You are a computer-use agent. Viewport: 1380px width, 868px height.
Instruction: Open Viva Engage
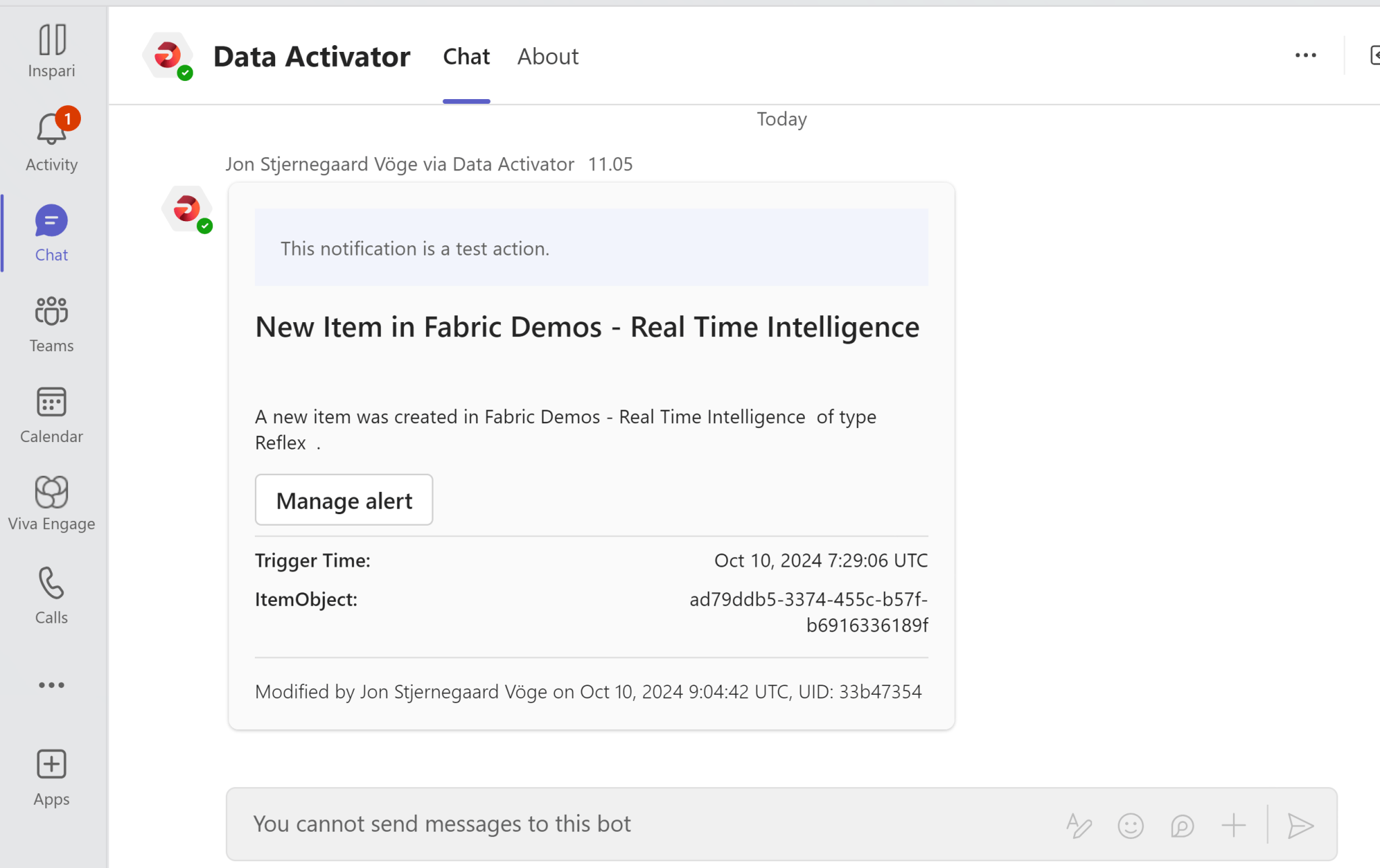[x=51, y=503]
